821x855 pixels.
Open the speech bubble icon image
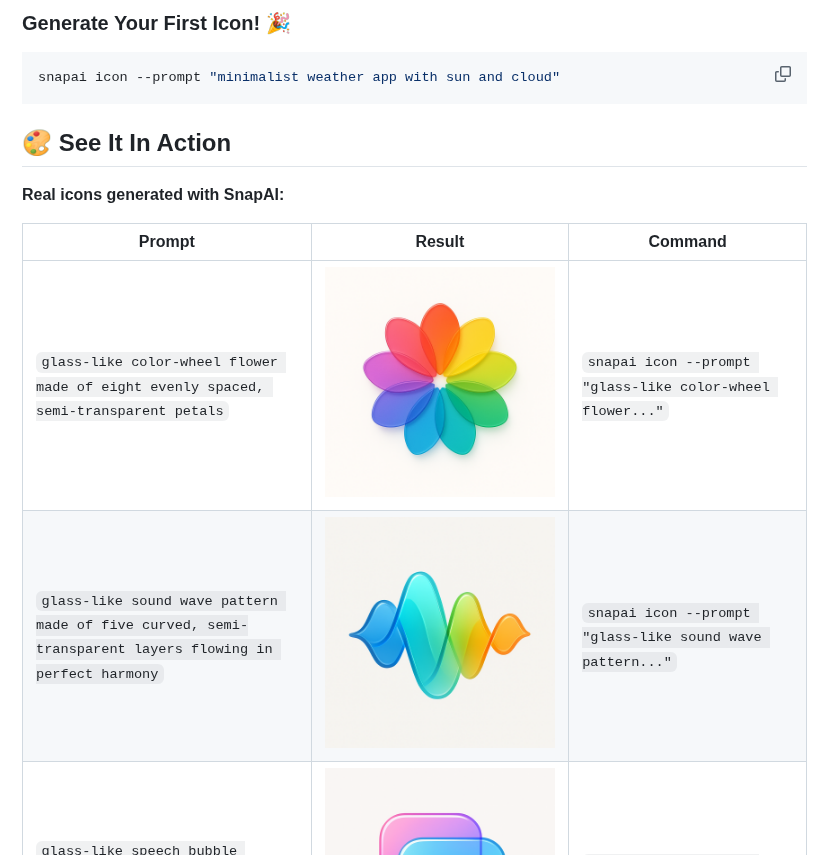click(x=439, y=811)
